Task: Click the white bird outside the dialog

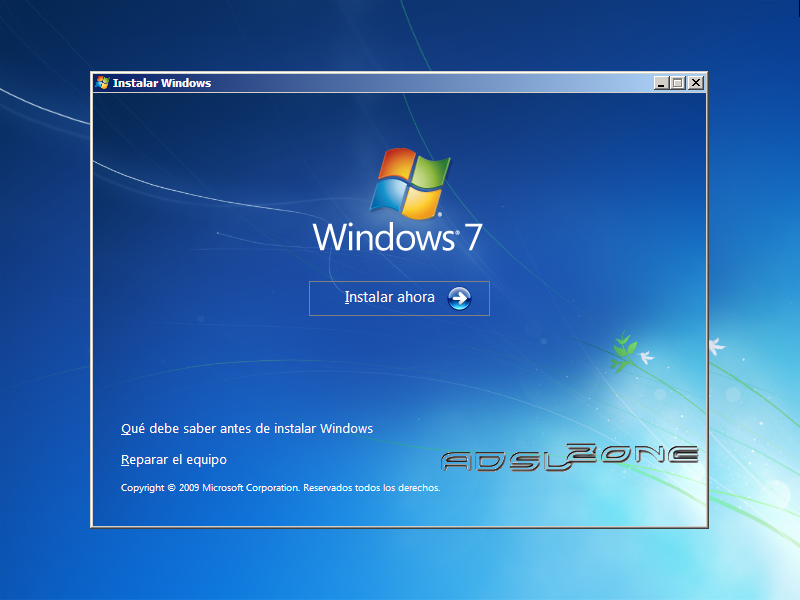Action: 716,346
